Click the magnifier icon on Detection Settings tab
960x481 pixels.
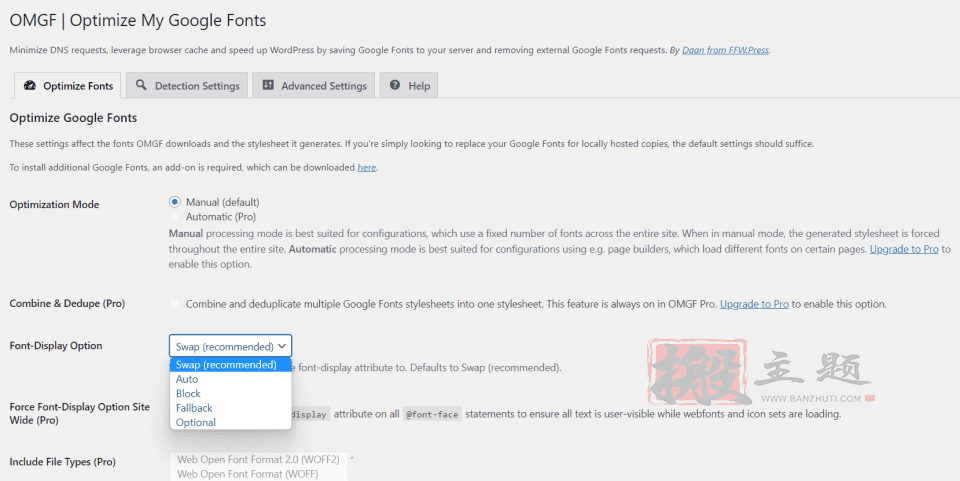(141, 85)
